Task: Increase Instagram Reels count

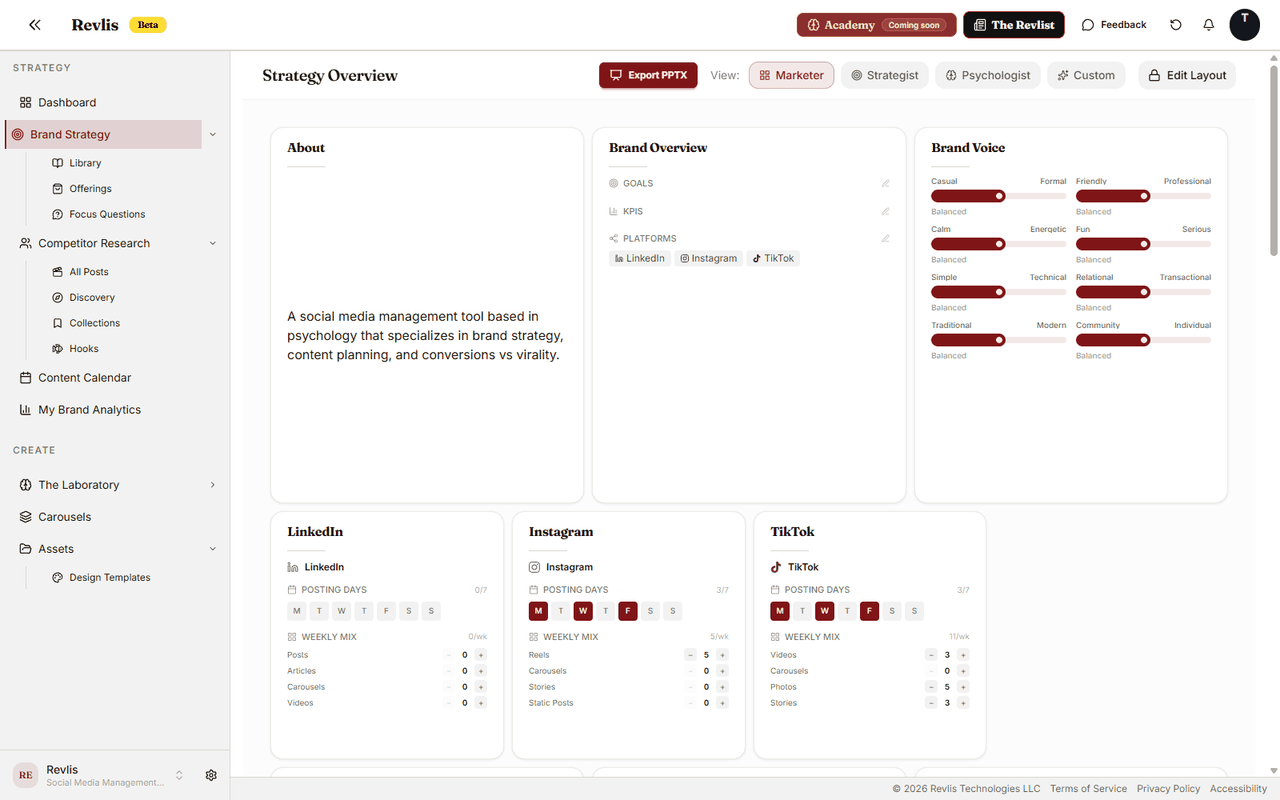Action: (x=722, y=655)
